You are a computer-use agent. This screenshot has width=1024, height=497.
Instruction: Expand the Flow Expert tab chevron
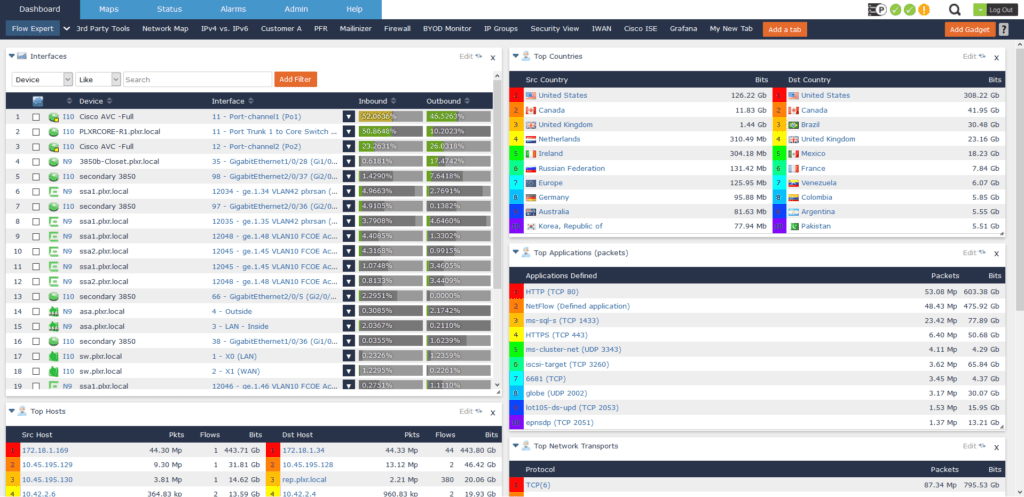click(x=67, y=29)
